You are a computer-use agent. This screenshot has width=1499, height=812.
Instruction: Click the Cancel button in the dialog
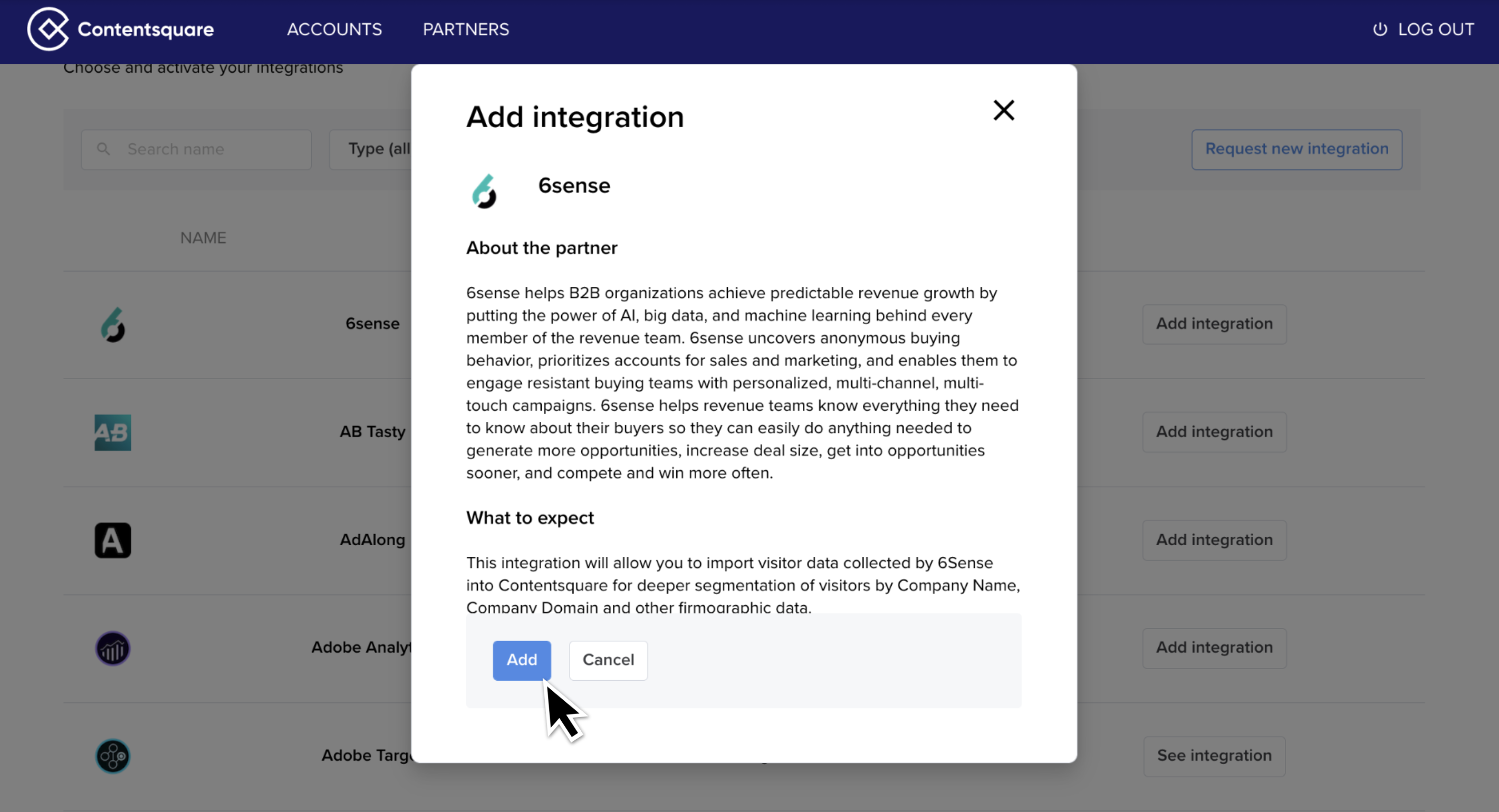tap(608, 660)
